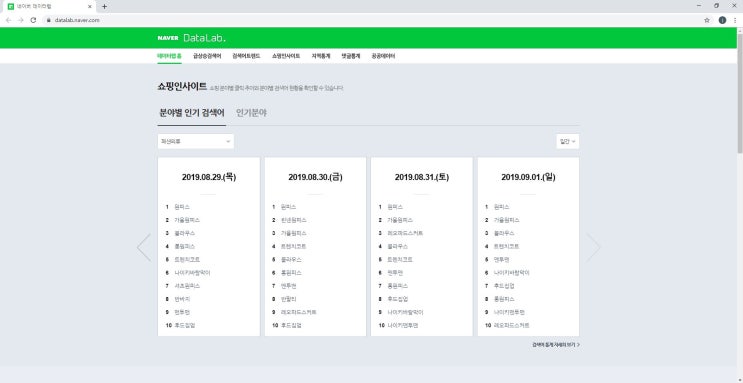
Task: Open the 데이터랩 홈 navigation item
Action: pos(169,56)
